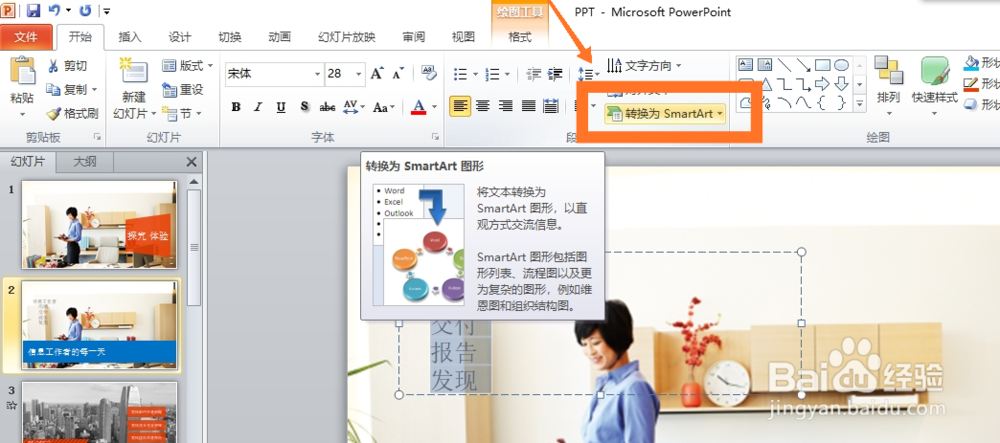The height and width of the screenshot is (443, 1000).
Task: Open the Customize Quick Access Toolbar dropdown
Action: pyautogui.click(x=107, y=11)
